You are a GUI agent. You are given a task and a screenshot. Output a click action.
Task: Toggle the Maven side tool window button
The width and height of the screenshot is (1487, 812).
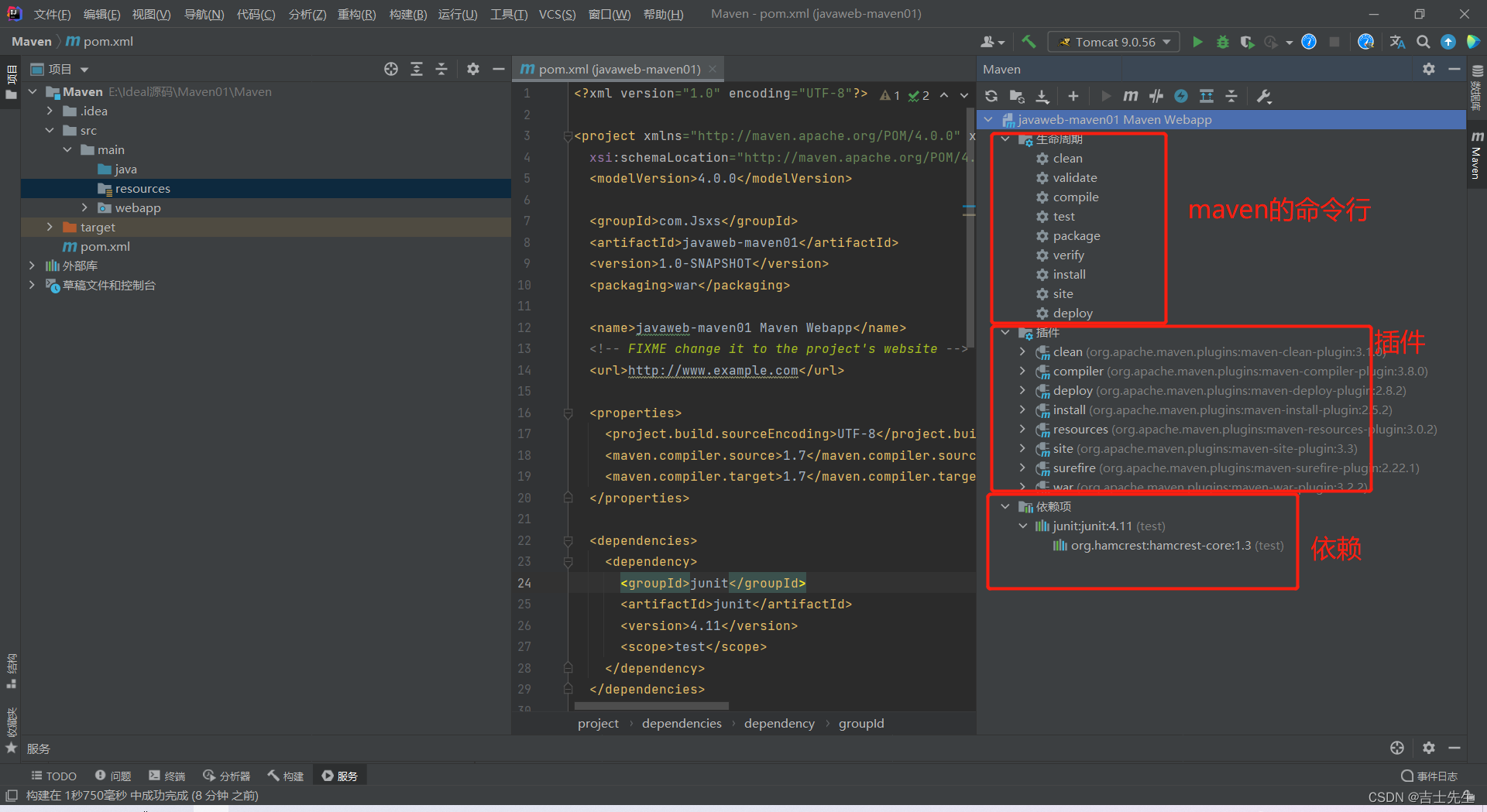coord(1476,155)
